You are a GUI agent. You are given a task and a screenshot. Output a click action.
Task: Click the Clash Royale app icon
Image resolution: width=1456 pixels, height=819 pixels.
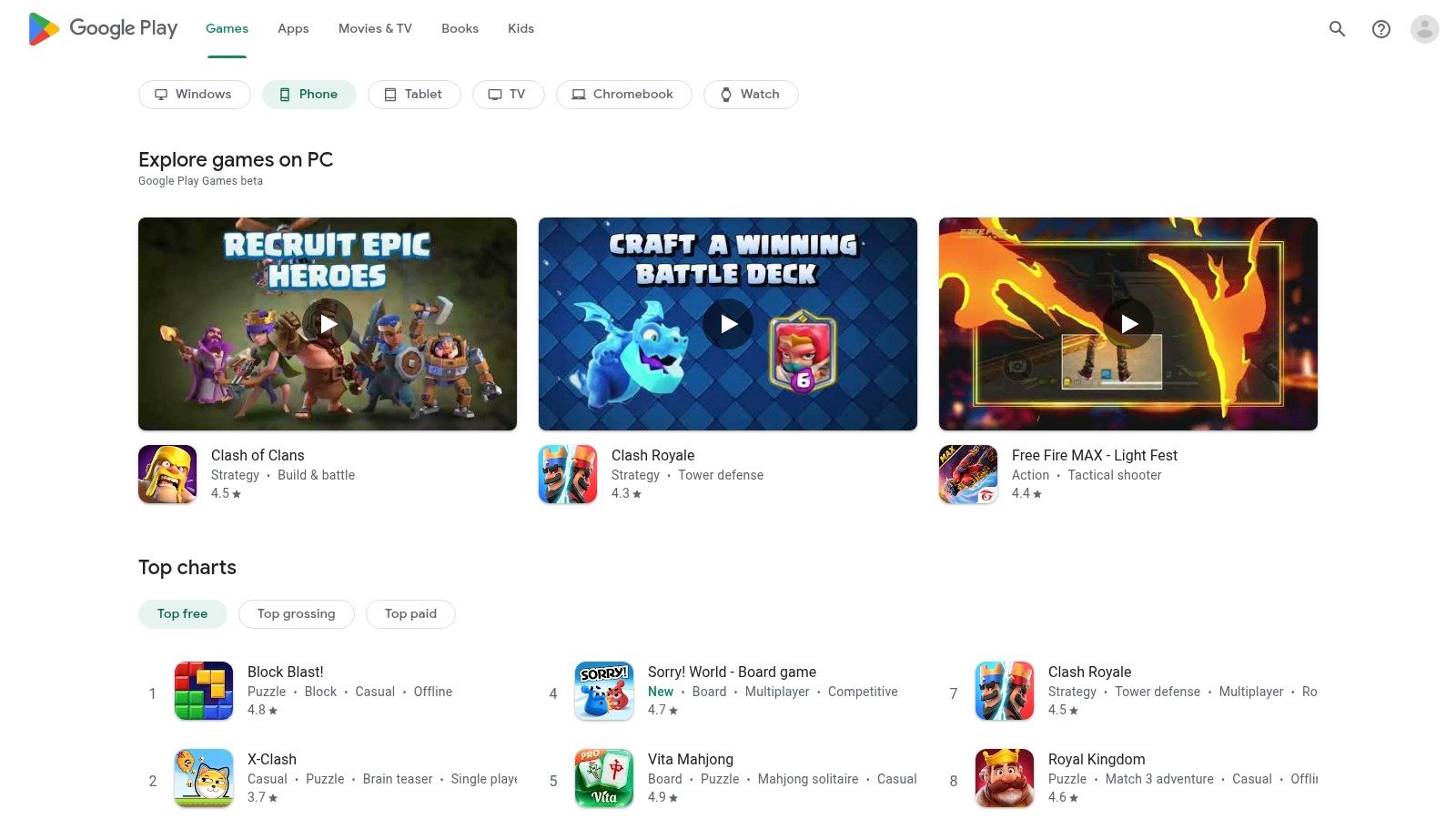tap(568, 473)
